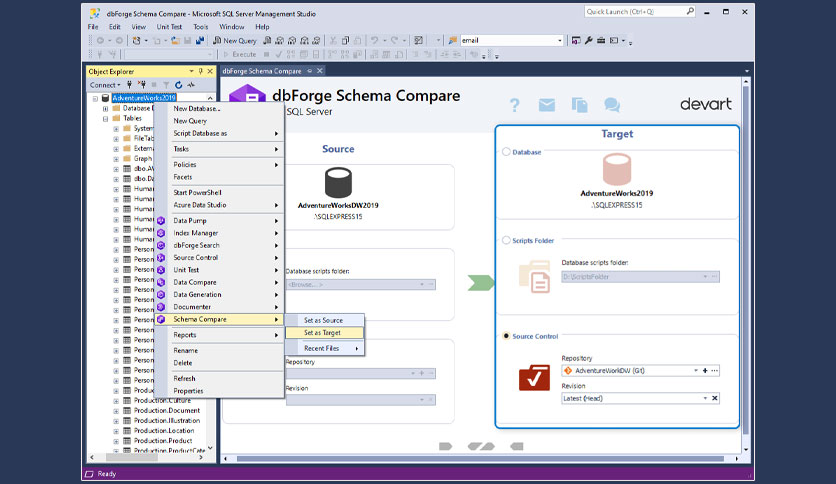The image size is (836, 484).
Task: Choose Rename in context menu
Action: [219, 351]
